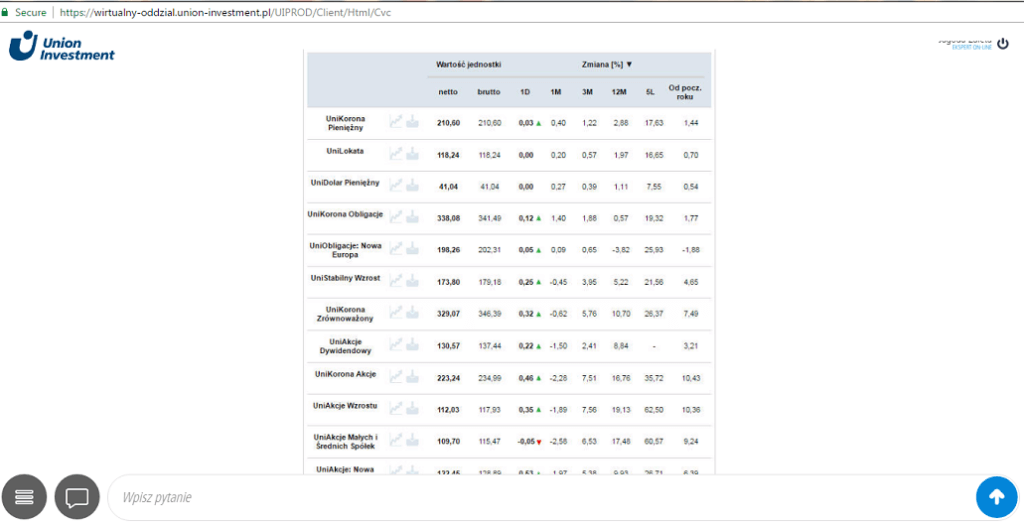Click buy icon for UniKorona Akcje
This screenshot has width=1024, height=526.
413,376
